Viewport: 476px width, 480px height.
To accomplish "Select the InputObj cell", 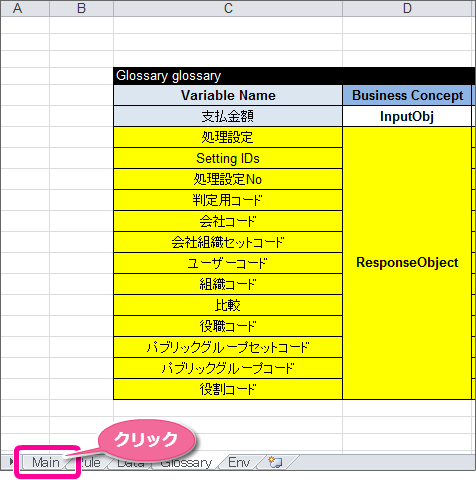I will (407, 116).
